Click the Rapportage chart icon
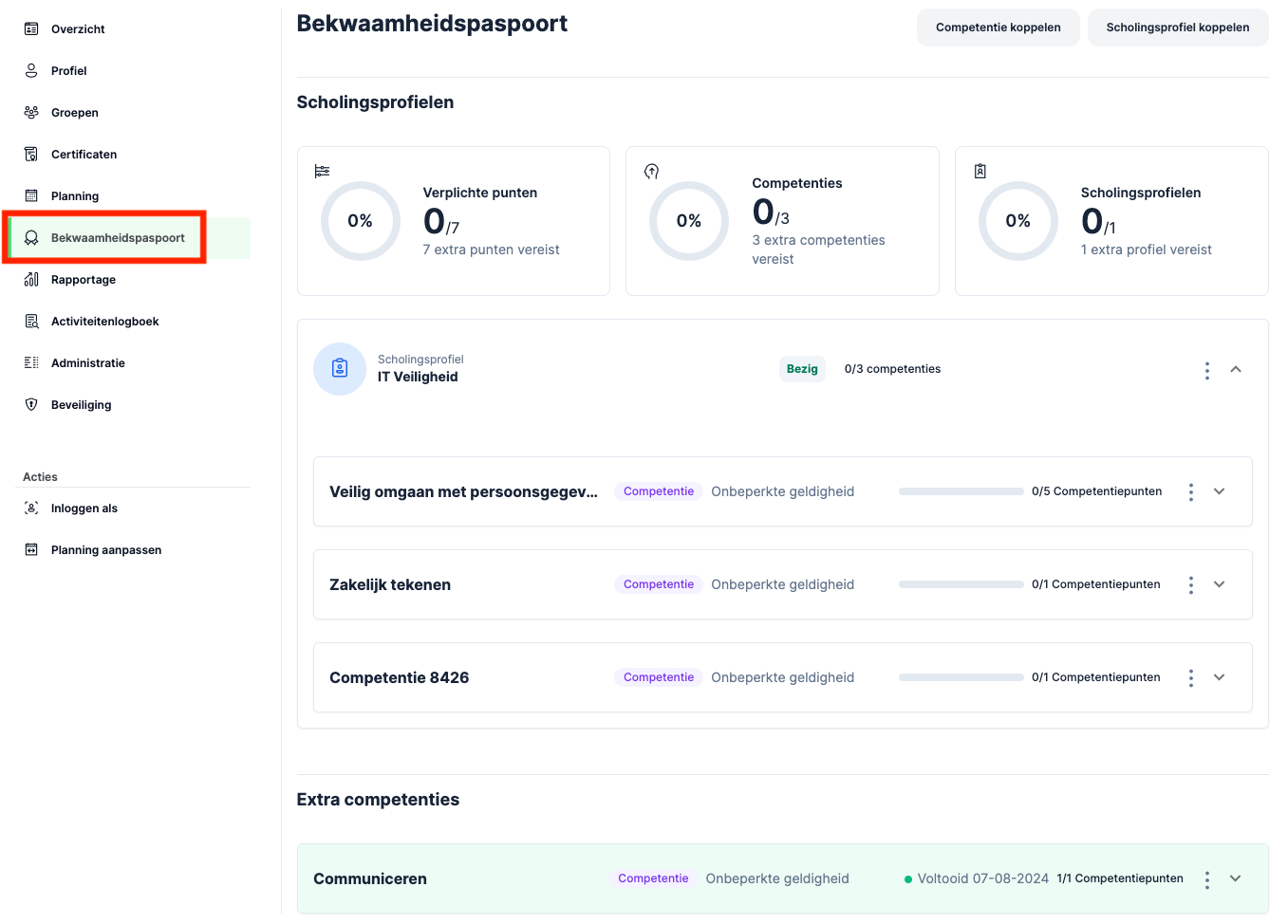1288x924 pixels. pyautogui.click(x=31, y=280)
